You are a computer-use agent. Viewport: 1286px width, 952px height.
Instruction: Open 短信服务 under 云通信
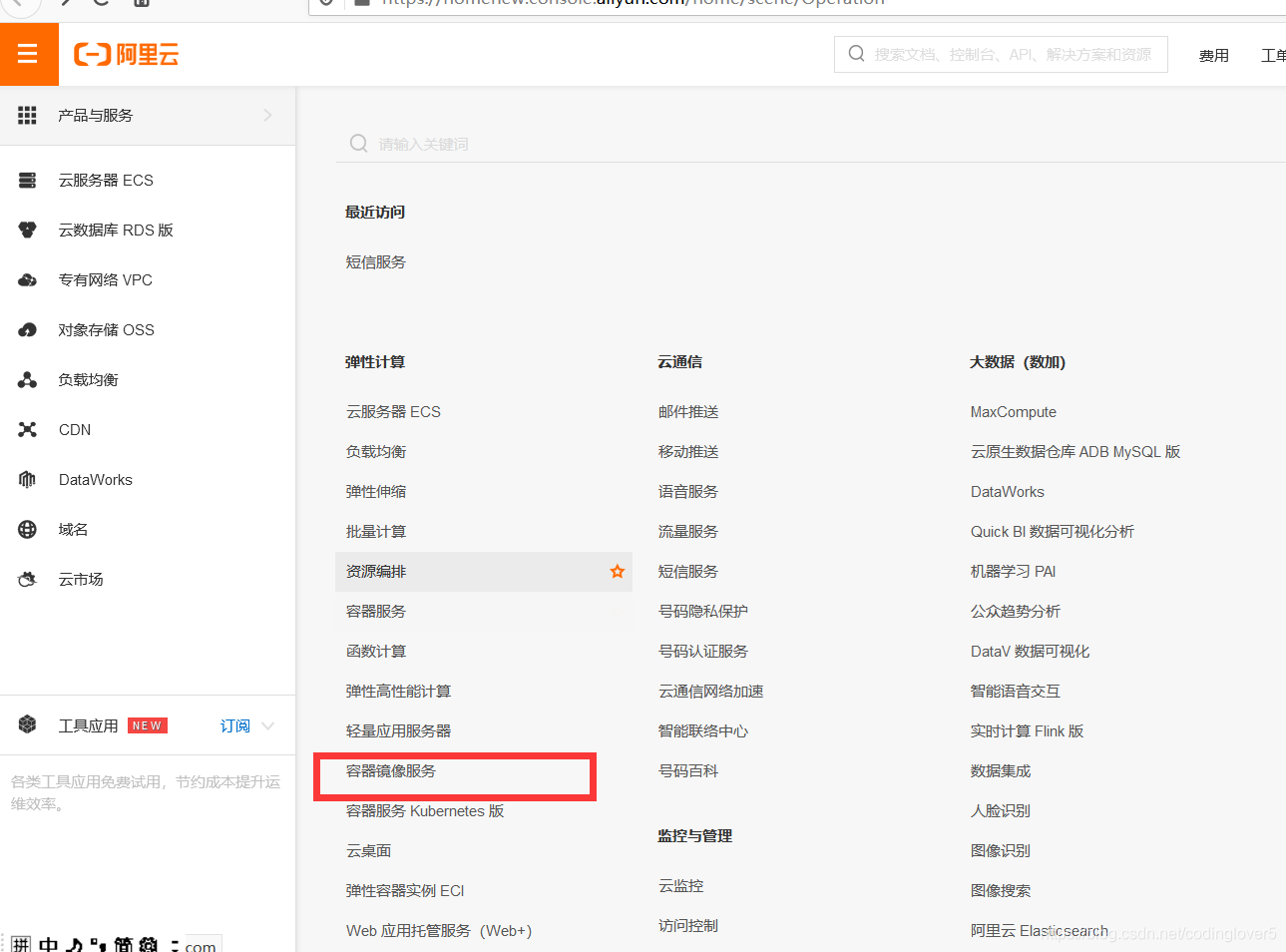688,572
